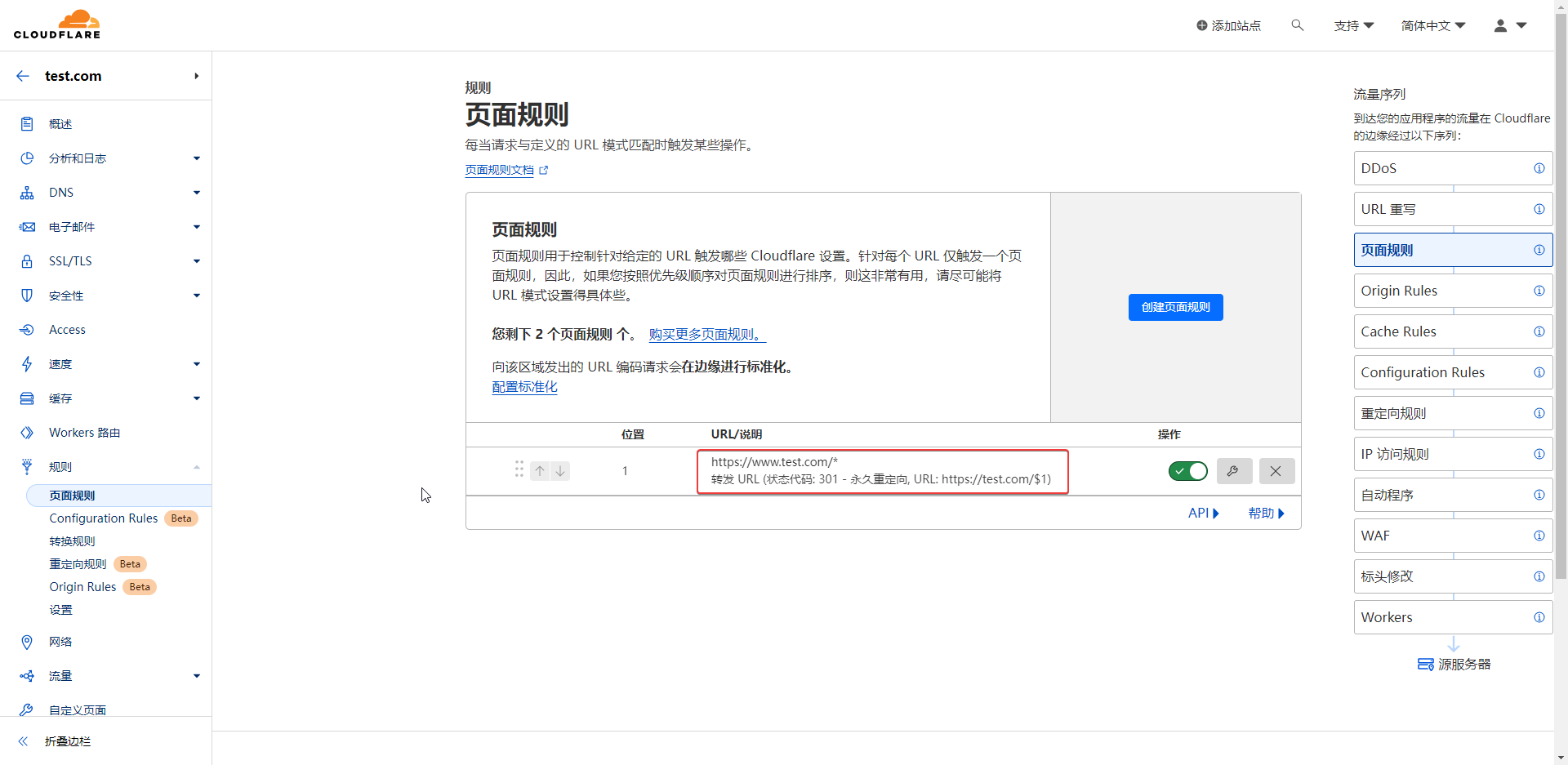Click the external link icon after 页面规则文档
The width and height of the screenshot is (1568, 765).
click(x=544, y=171)
